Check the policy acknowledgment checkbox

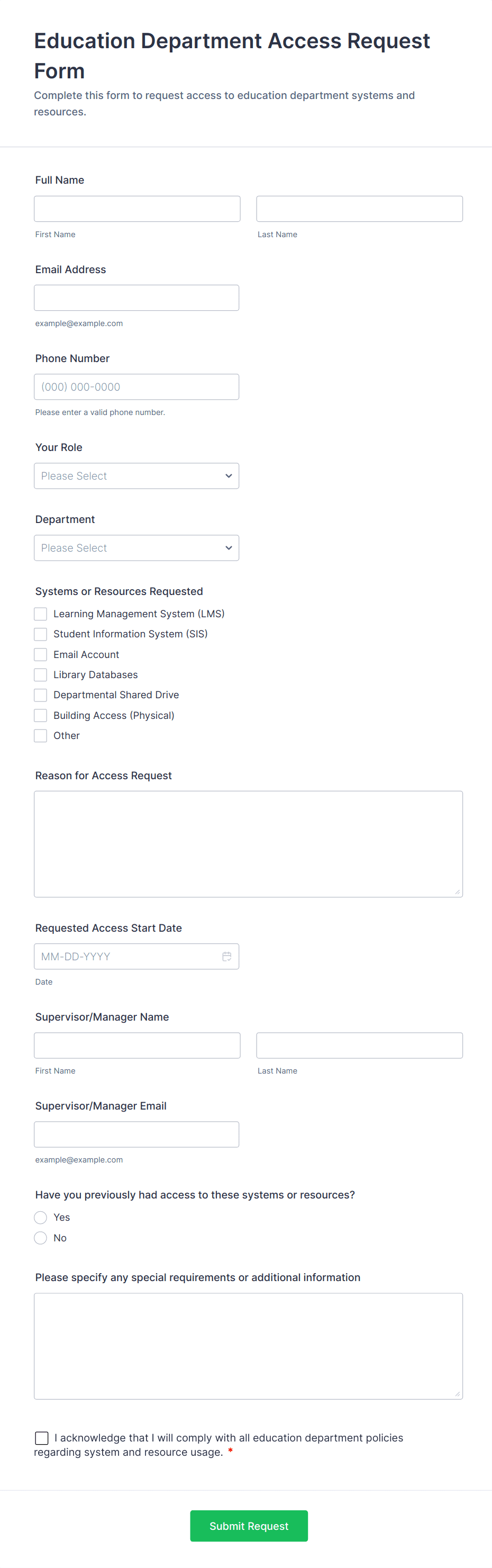pos(42,1438)
